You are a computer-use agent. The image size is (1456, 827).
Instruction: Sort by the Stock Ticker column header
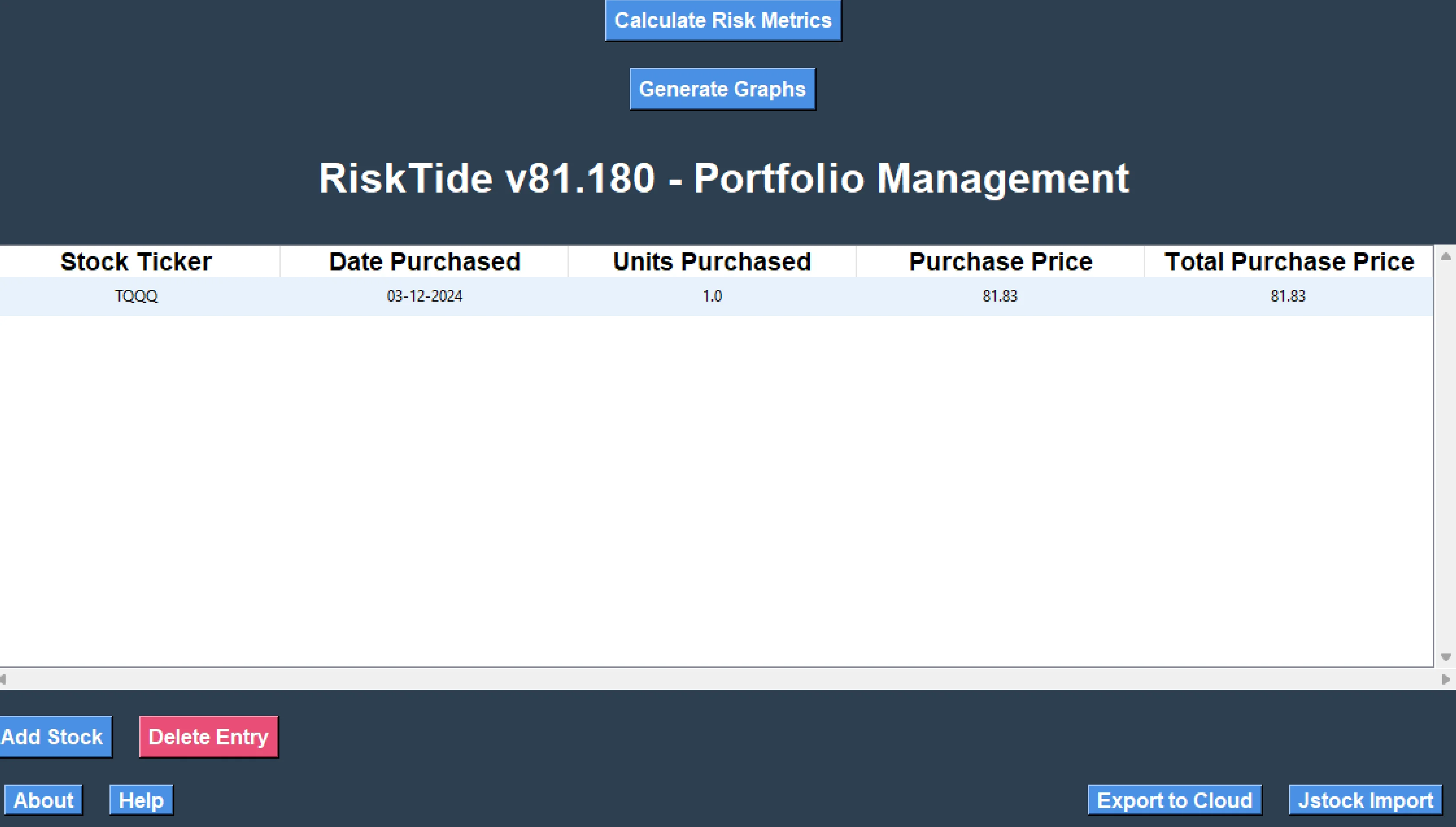tap(136, 262)
